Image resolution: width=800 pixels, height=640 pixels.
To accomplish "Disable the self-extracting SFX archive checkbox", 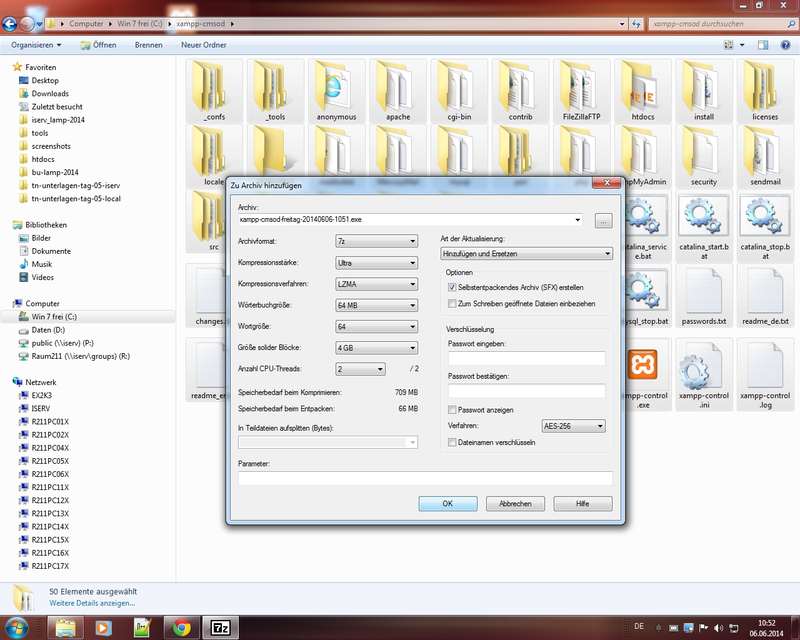I will pyautogui.click(x=453, y=287).
